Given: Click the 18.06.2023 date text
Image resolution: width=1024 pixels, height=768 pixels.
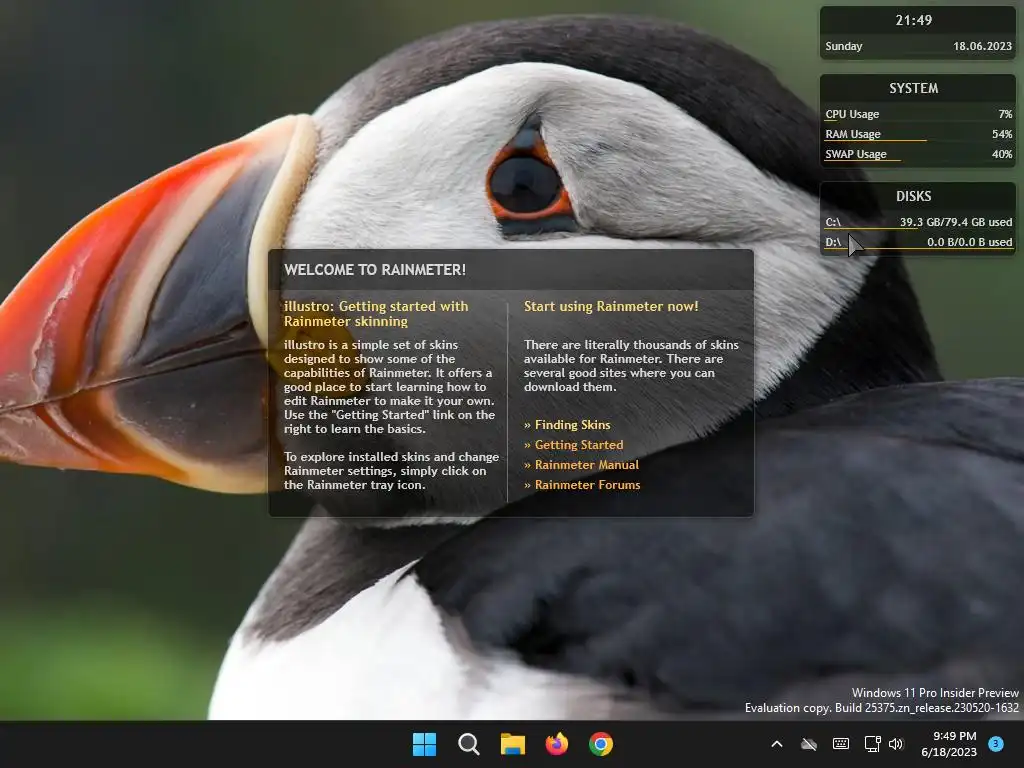Looking at the screenshot, I should tap(982, 46).
